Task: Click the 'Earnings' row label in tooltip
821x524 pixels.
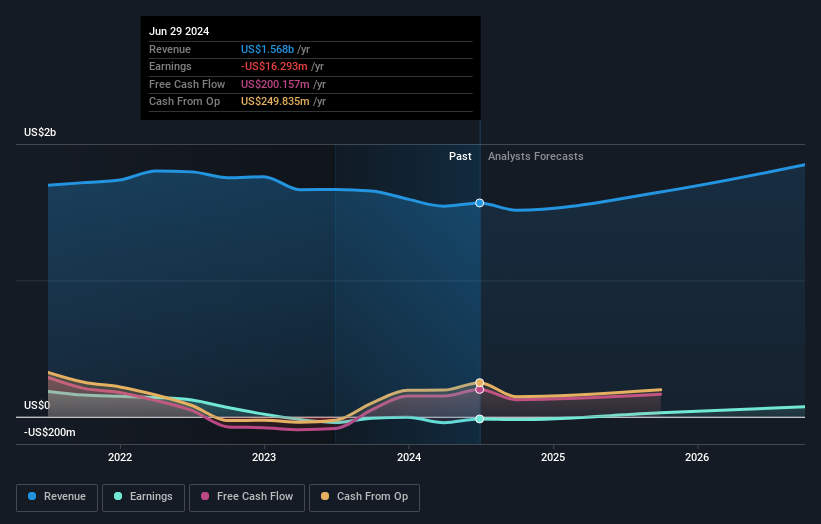Action: pos(170,66)
